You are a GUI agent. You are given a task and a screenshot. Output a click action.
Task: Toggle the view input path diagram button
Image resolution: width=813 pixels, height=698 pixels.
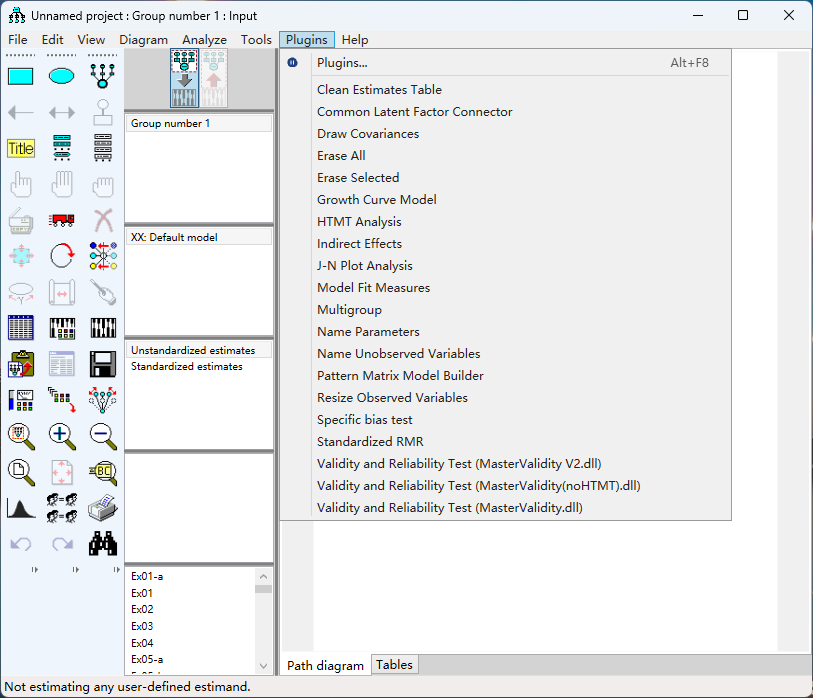[185, 78]
